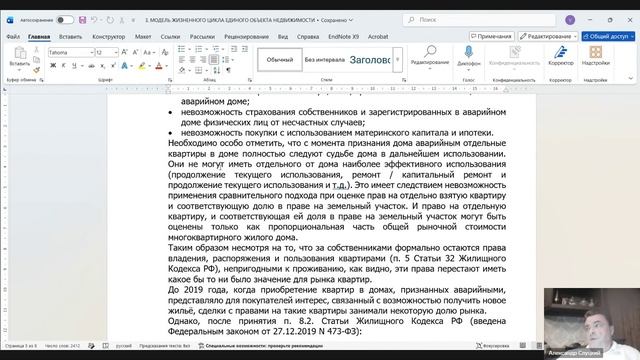Click the word count (Число слов) in status bar
Screen dimensions: 640x360
(x=62, y=346)
